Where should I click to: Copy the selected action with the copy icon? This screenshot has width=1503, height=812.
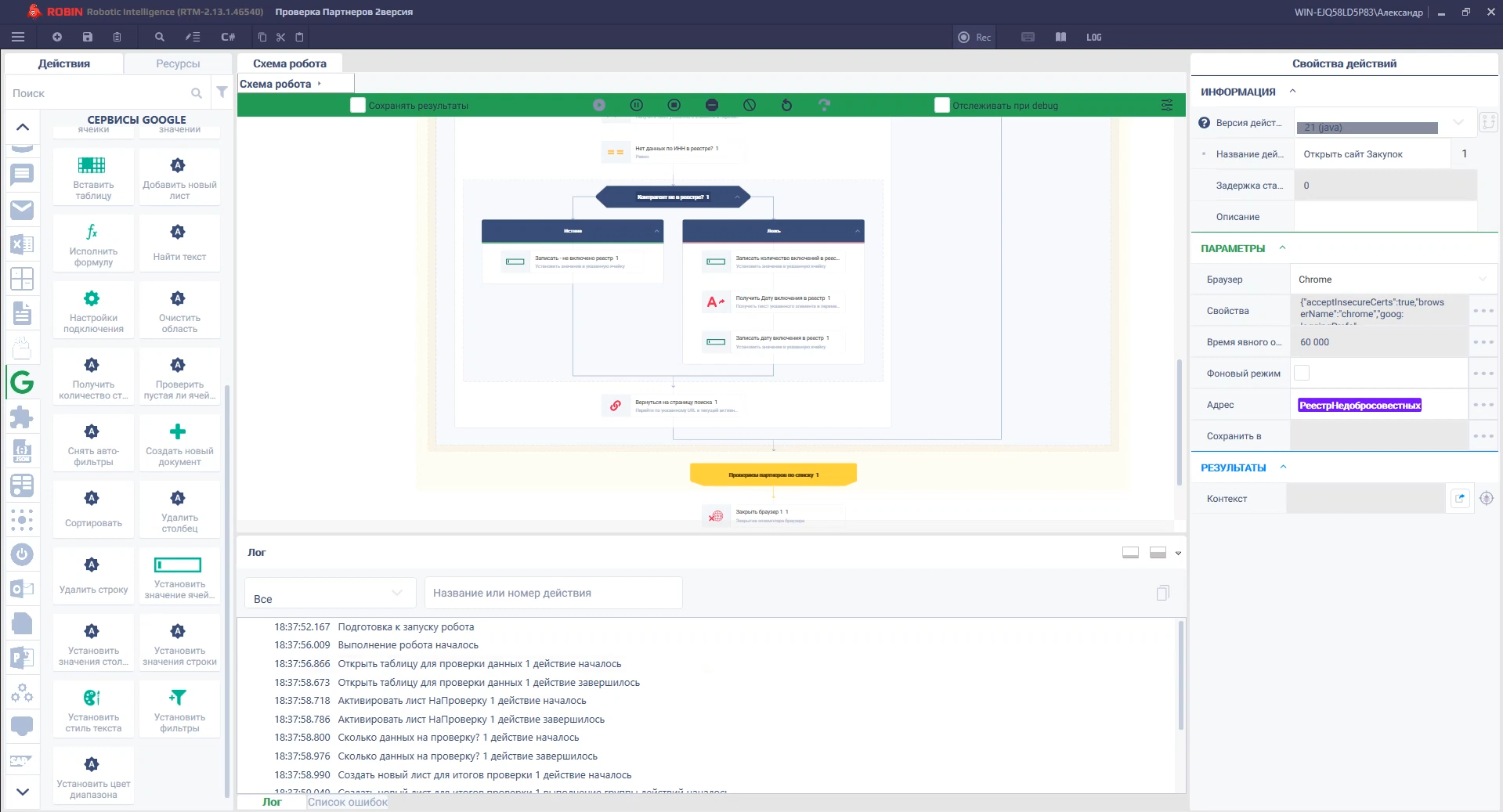262,37
